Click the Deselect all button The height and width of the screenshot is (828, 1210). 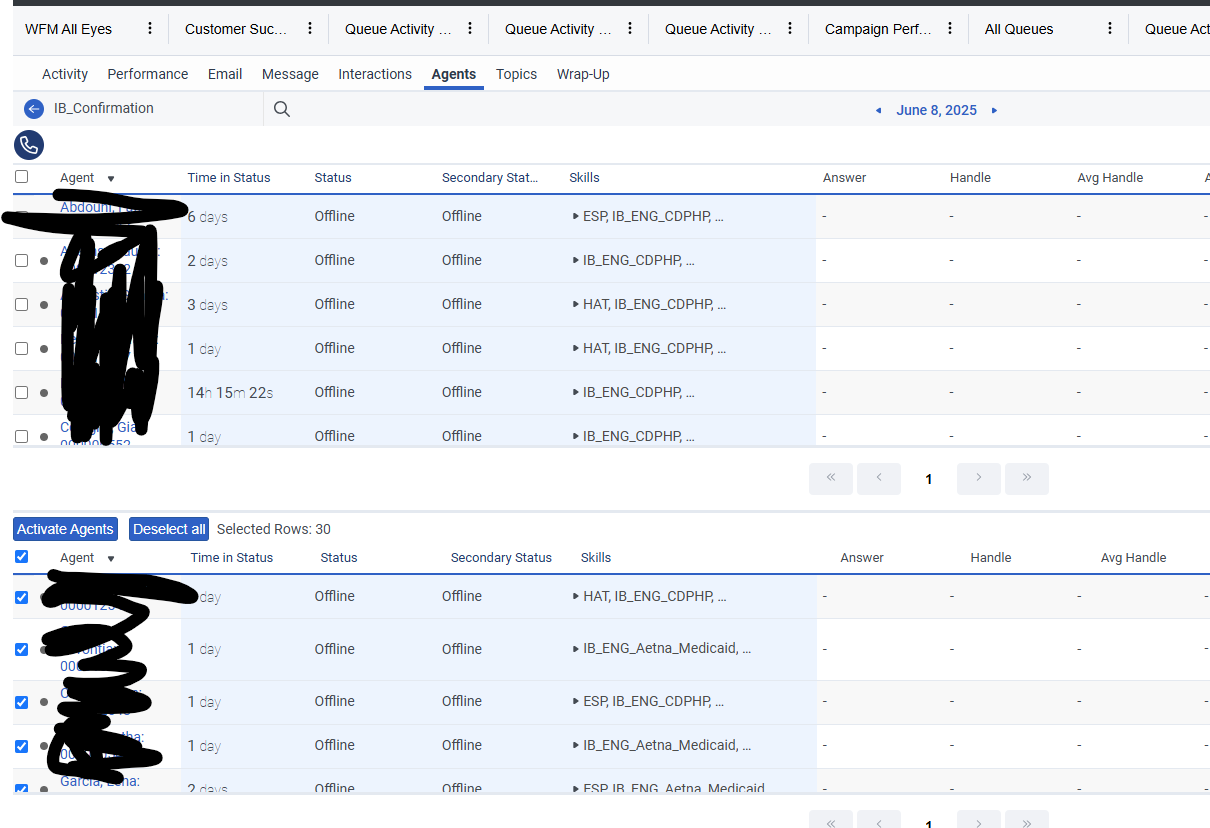coord(169,529)
